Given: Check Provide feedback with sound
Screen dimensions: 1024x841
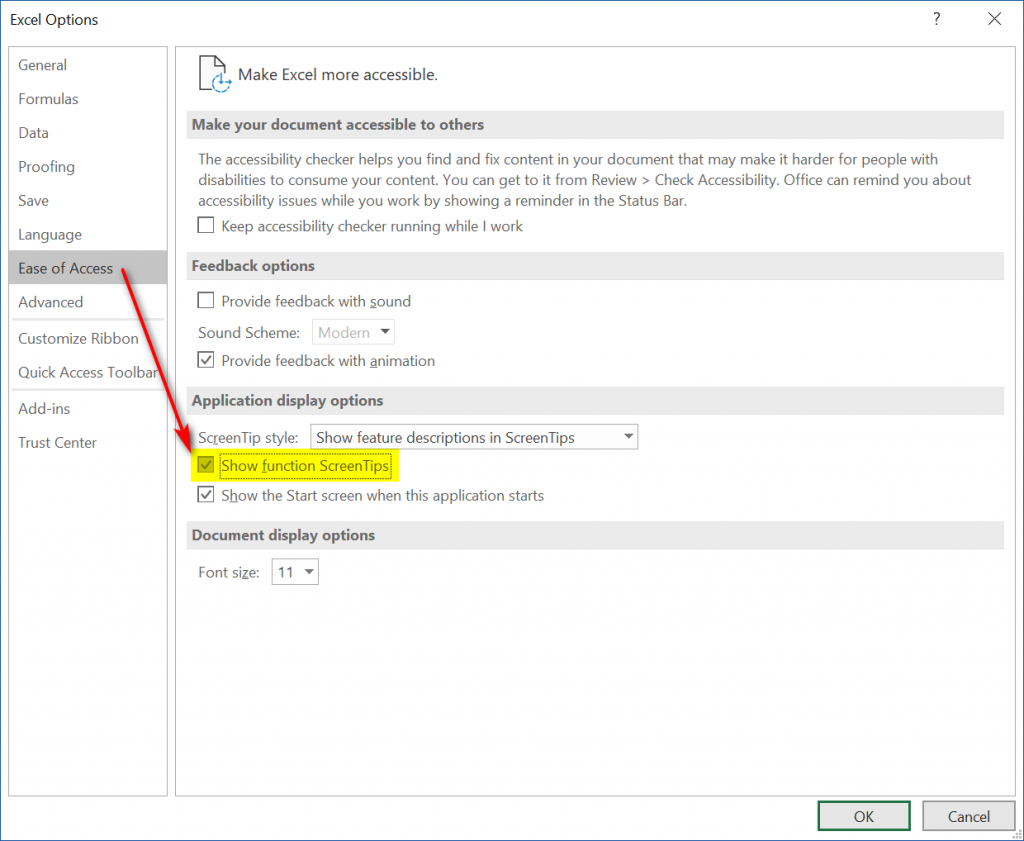Looking at the screenshot, I should [x=206, y=301].
